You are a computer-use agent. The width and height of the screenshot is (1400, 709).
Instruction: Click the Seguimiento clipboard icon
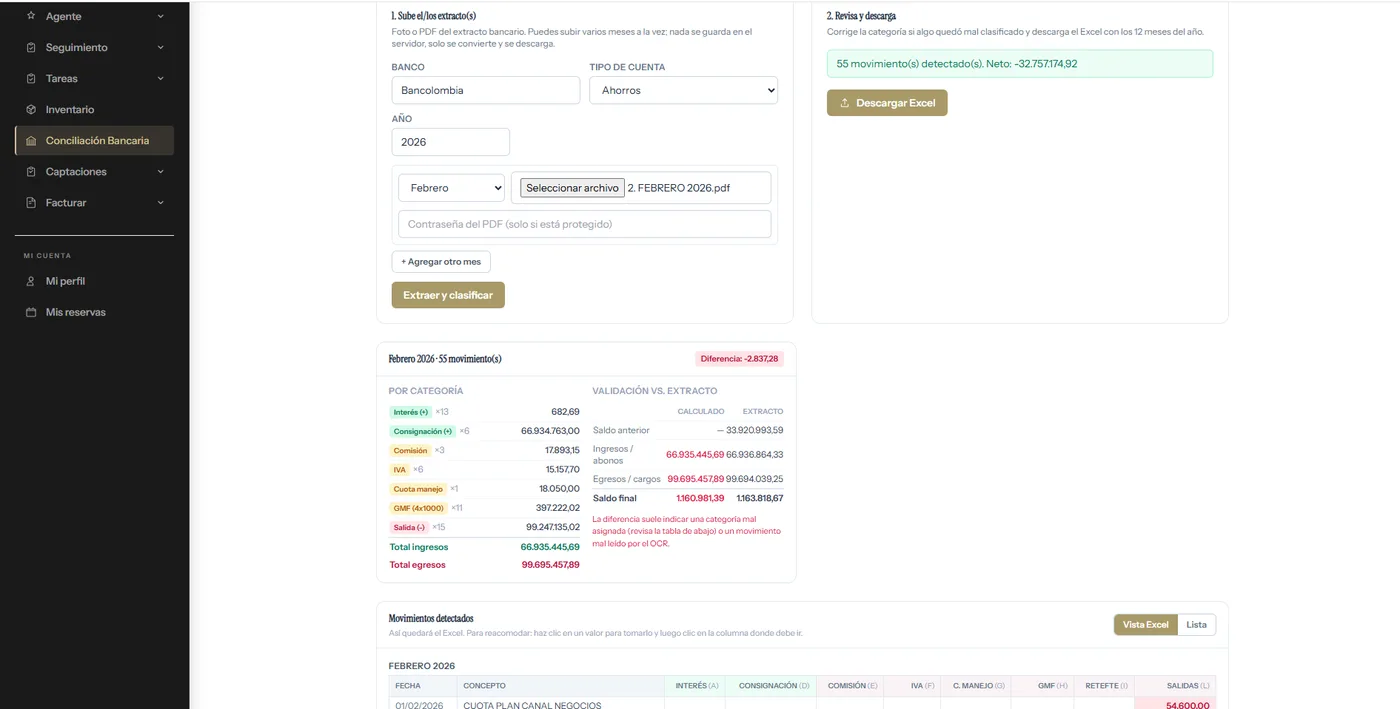[x=31, y=47]
